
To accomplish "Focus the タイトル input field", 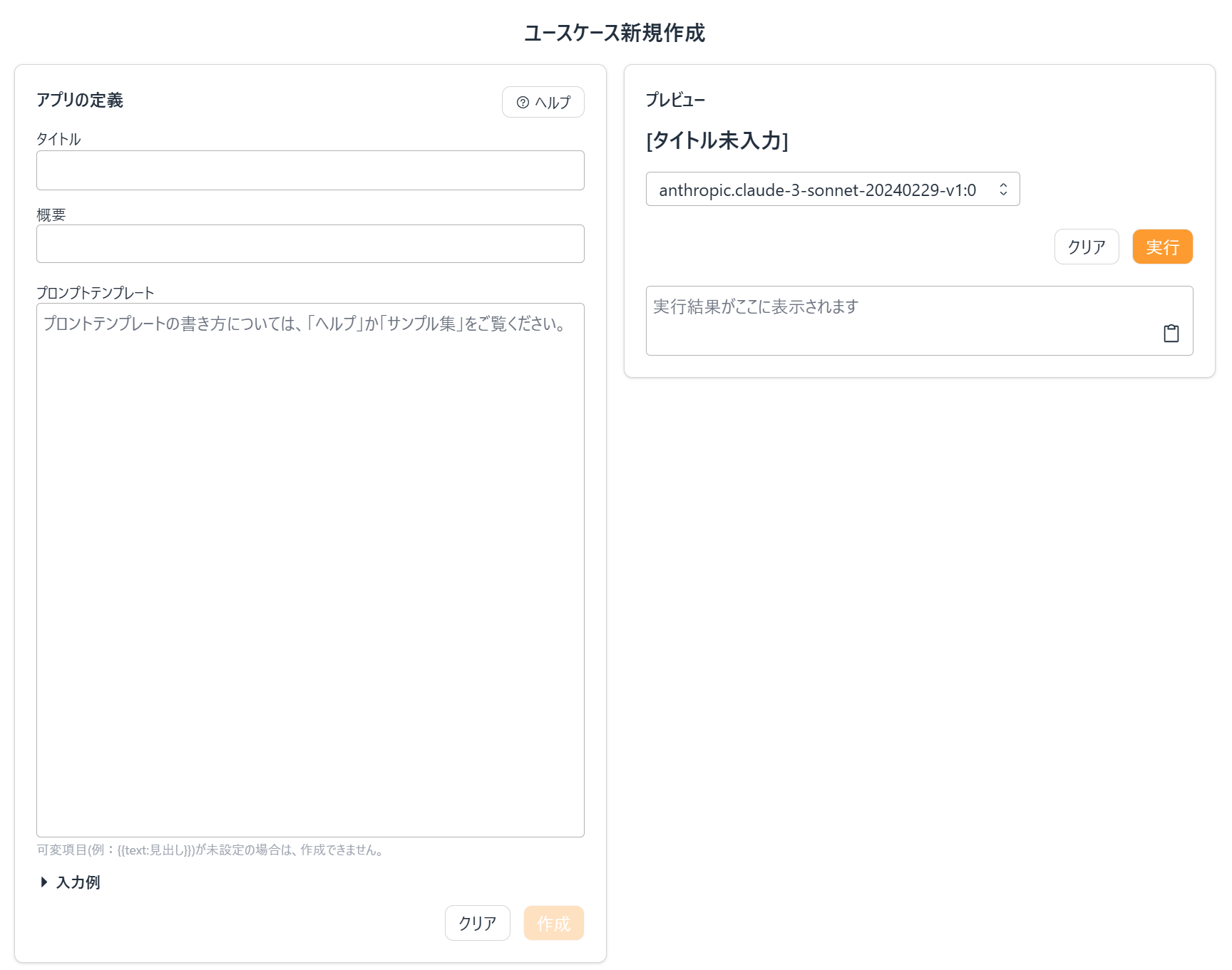I will click(x=310, y=170).
